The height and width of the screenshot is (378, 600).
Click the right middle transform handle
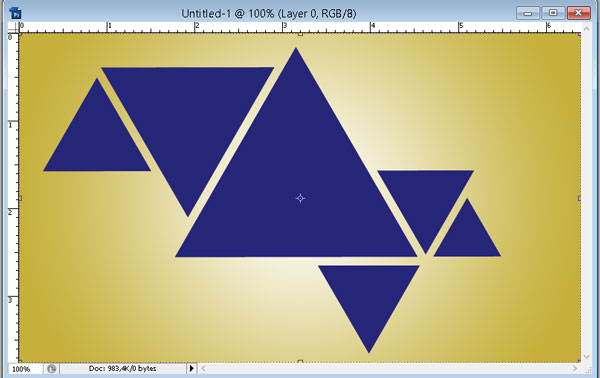click(579, 198)
